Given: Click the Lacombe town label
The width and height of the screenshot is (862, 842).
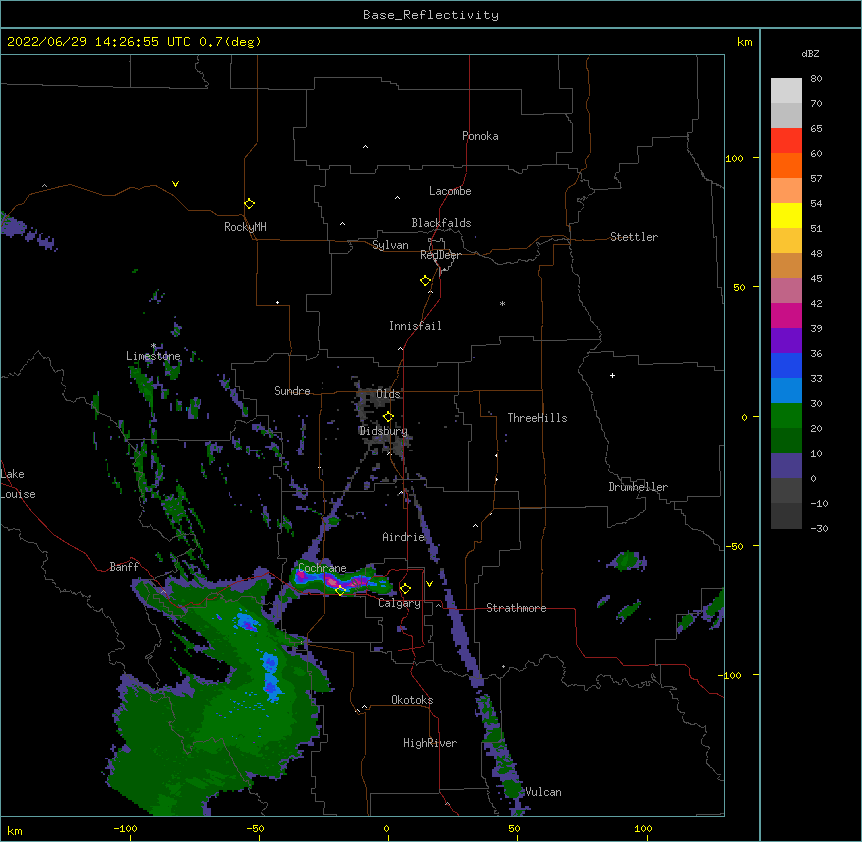Looking at the screenshot, I should point(450,191).
